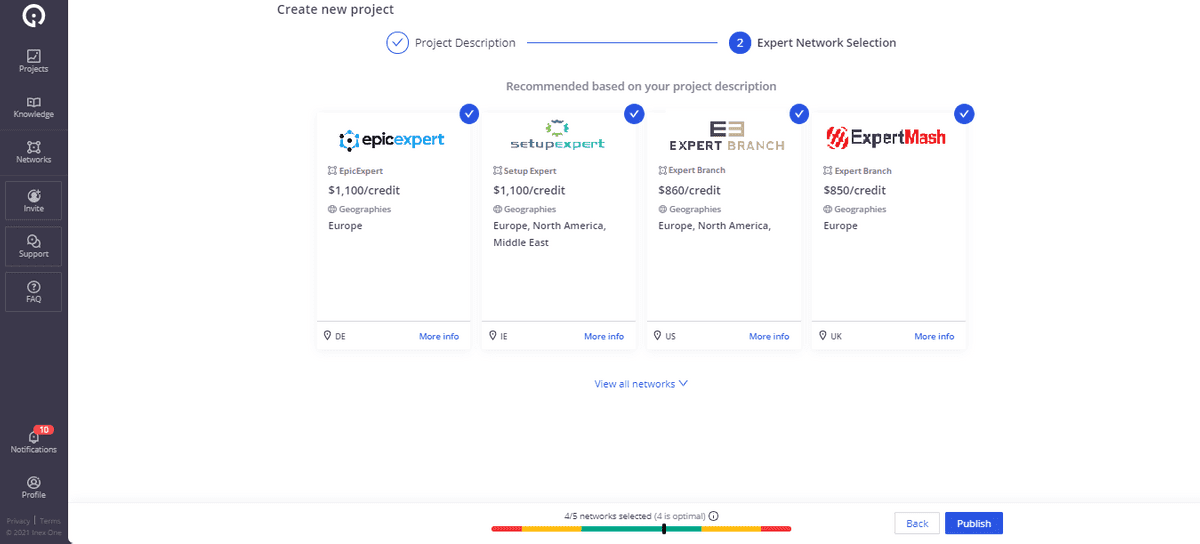This screenshot has width=1200, height=544.
Task: Expand View all networks
Action: [641, 384]
